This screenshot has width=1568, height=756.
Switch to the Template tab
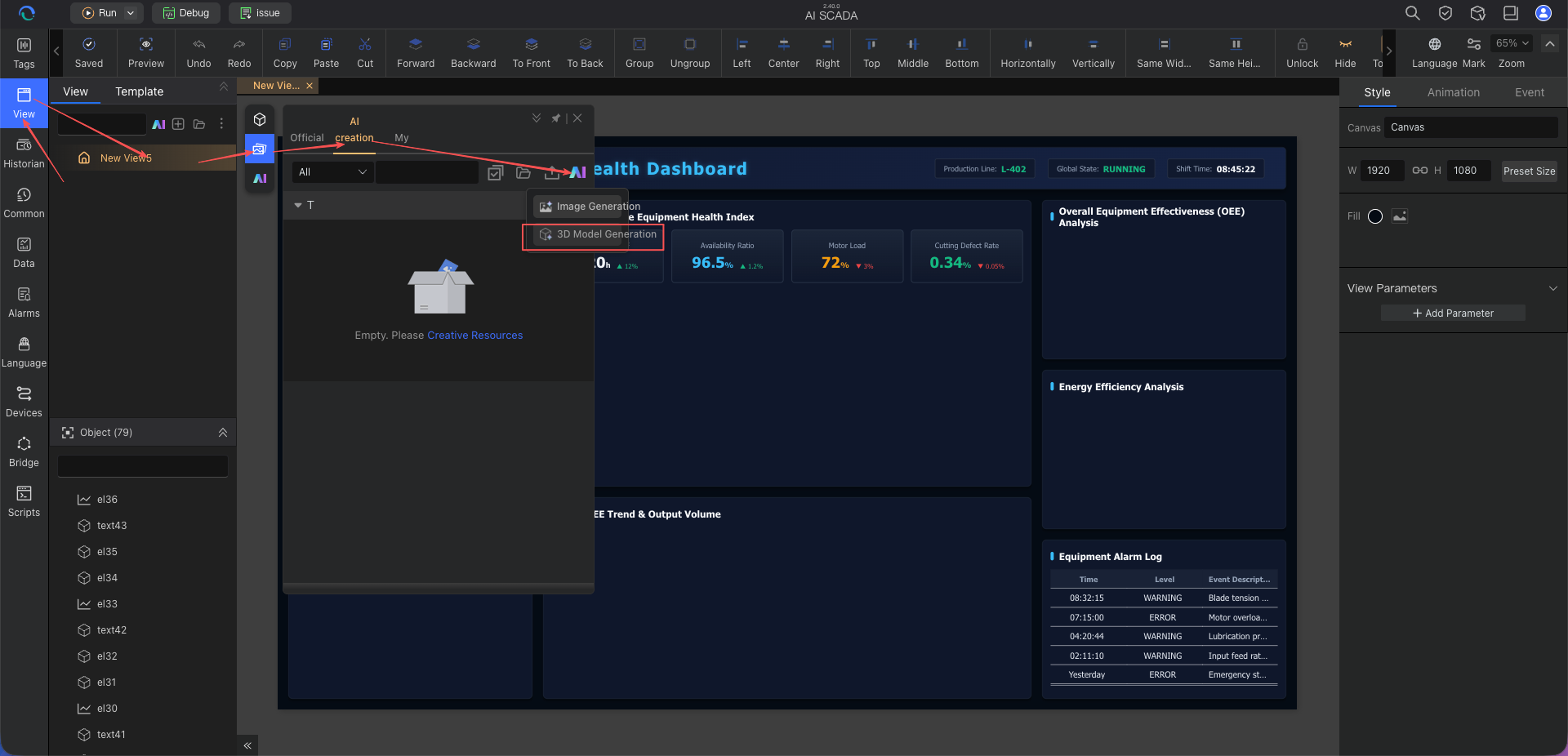tap(139, 91)
